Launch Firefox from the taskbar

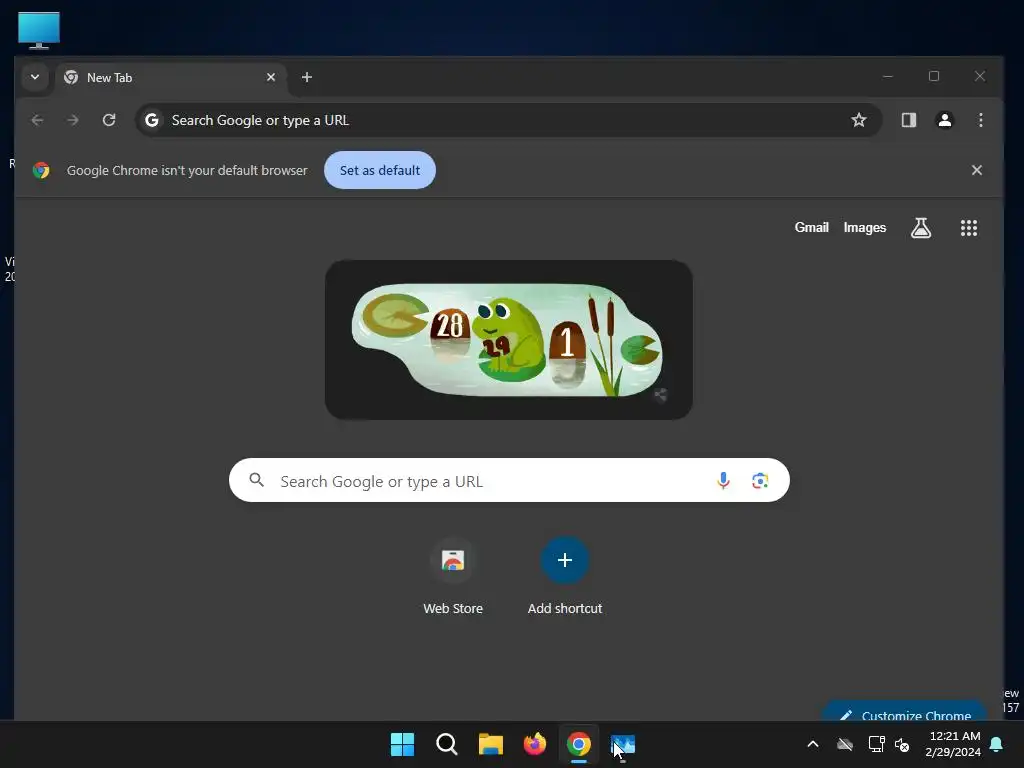pos(535,744)
